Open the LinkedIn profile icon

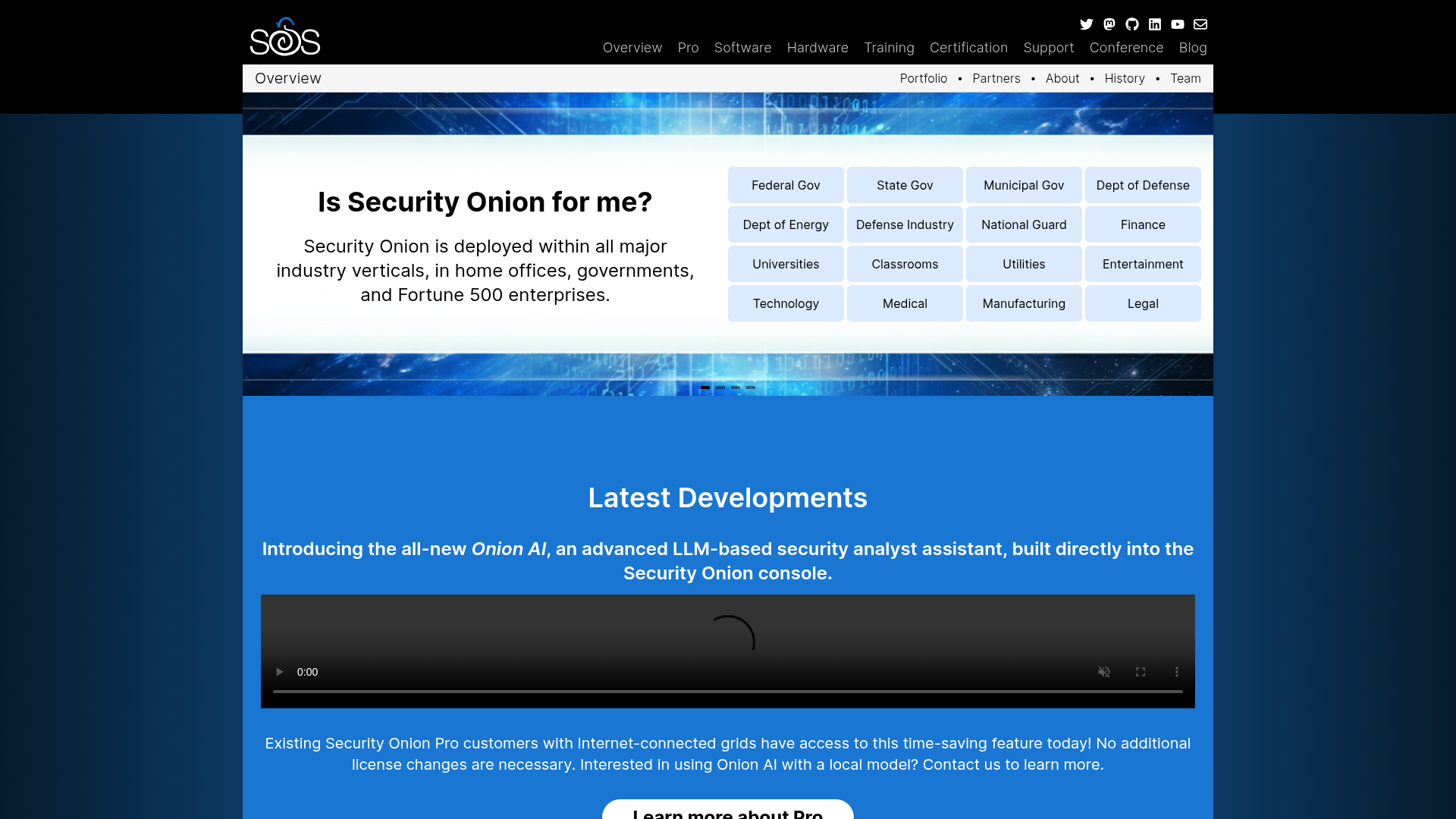(1155, 24)
